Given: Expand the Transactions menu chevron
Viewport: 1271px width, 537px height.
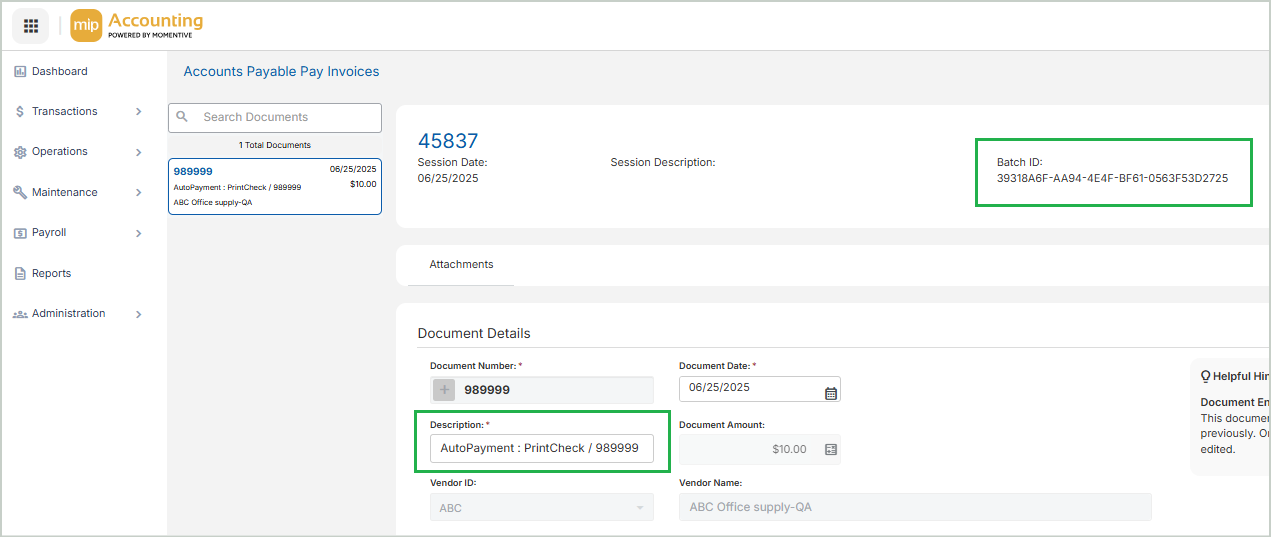Looking at the screenshot, I should [138, 112].
